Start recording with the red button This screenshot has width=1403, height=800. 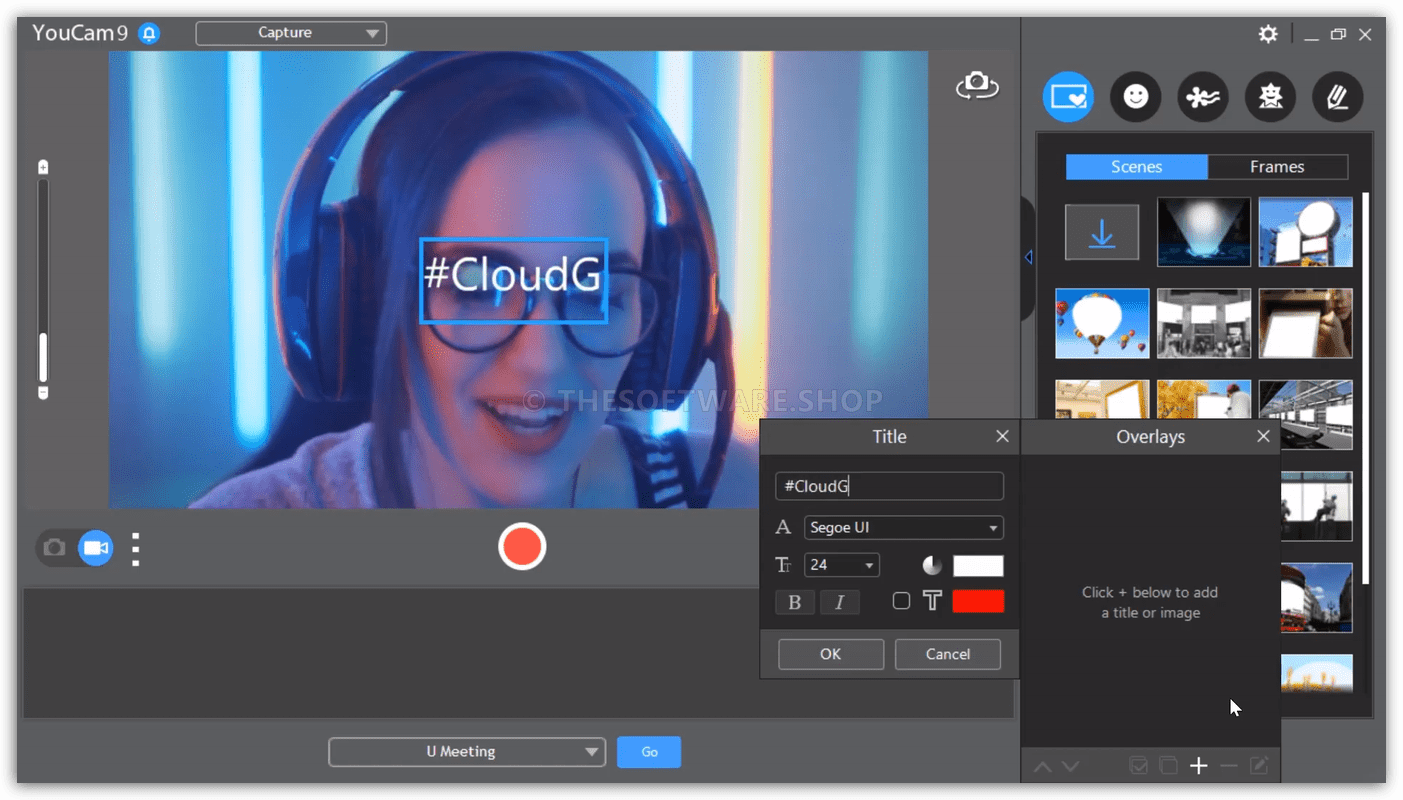tap(522, 547)
